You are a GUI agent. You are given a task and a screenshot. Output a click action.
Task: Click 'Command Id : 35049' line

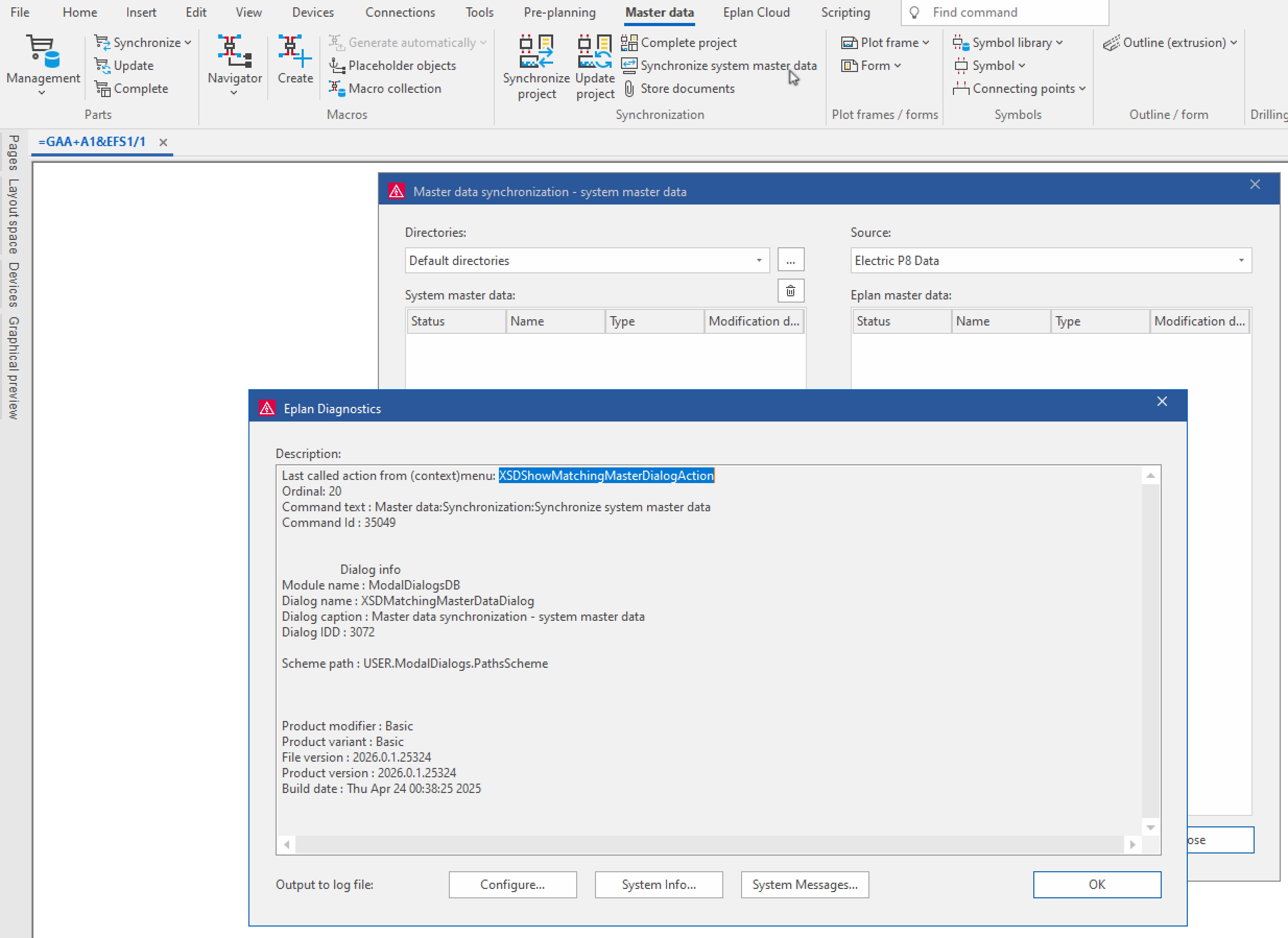tap(339, 522)
